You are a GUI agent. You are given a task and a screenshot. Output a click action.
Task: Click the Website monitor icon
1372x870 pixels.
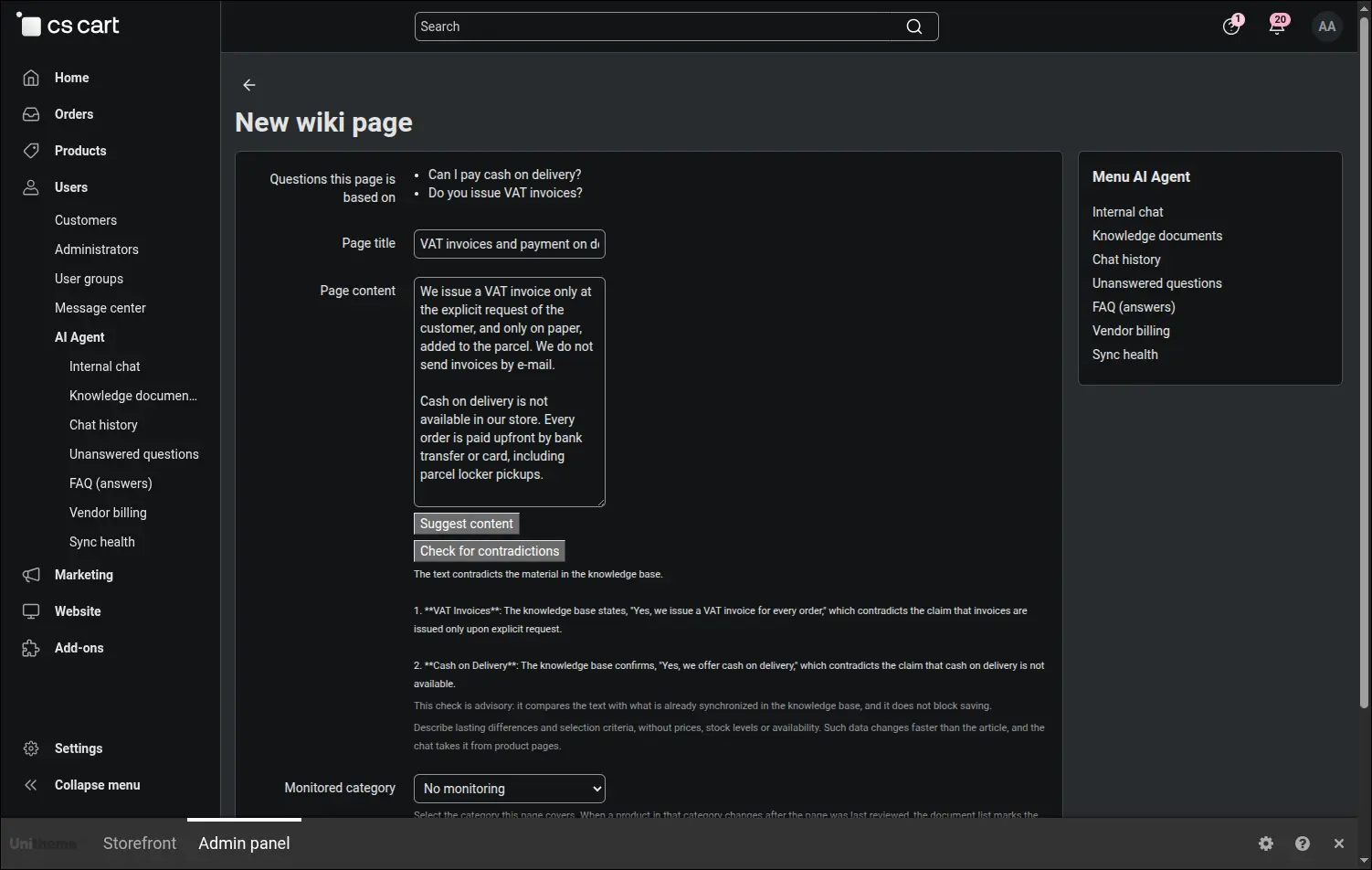(x=31, y=611)
